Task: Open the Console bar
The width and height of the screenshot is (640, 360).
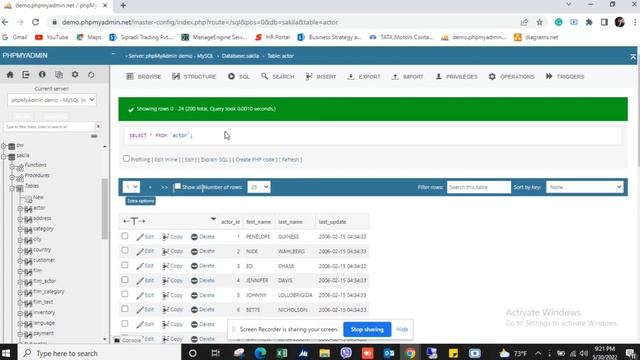Action: (x=127, y=340)
